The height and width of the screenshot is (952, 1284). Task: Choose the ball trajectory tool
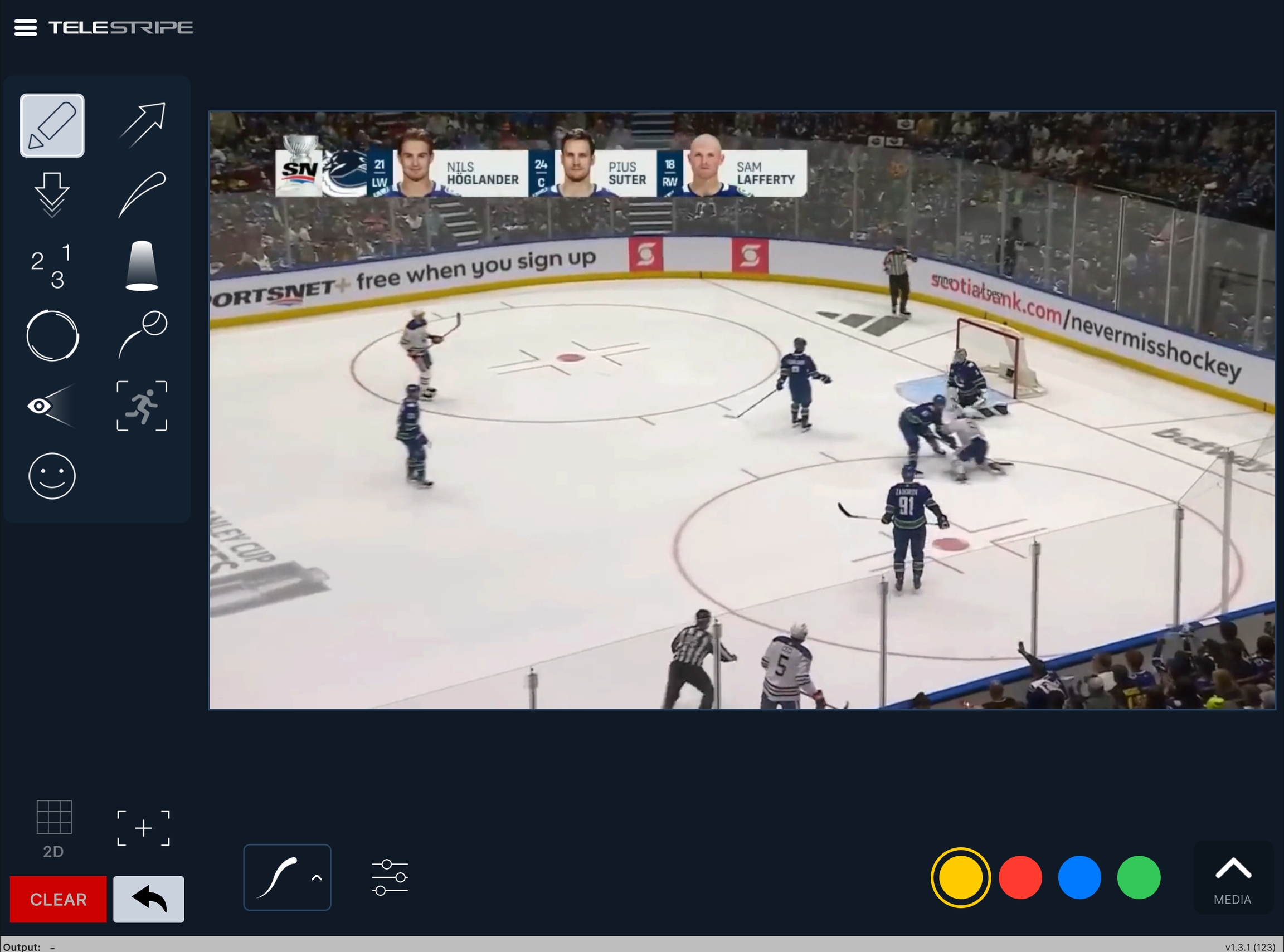pos(143,335)
